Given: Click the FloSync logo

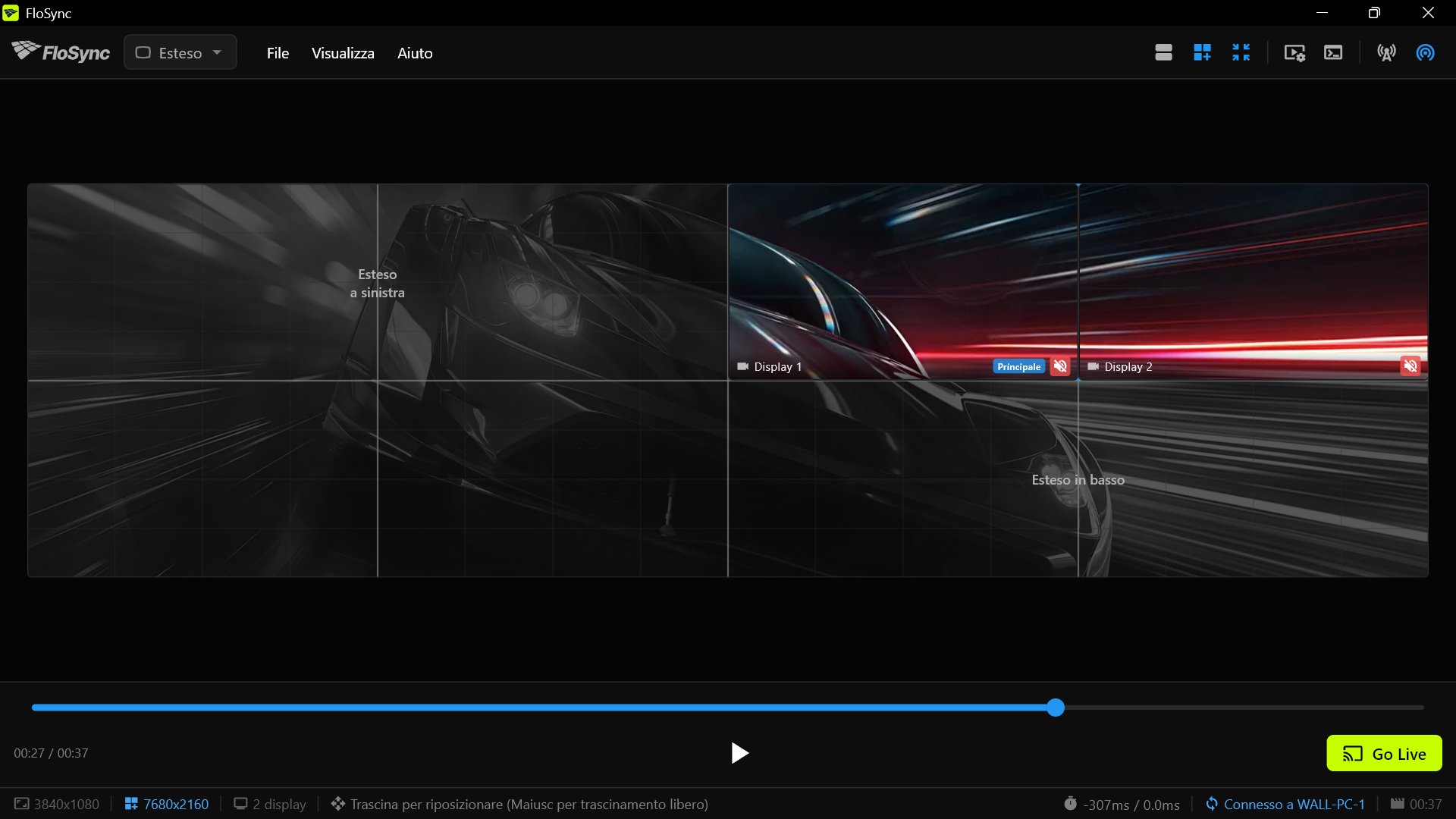Looking at the screenshot, I should point(61,52).
